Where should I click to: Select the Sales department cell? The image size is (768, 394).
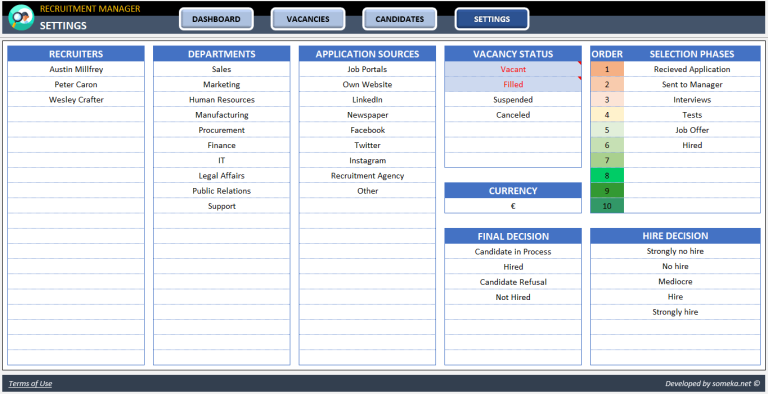click(221, 69)
